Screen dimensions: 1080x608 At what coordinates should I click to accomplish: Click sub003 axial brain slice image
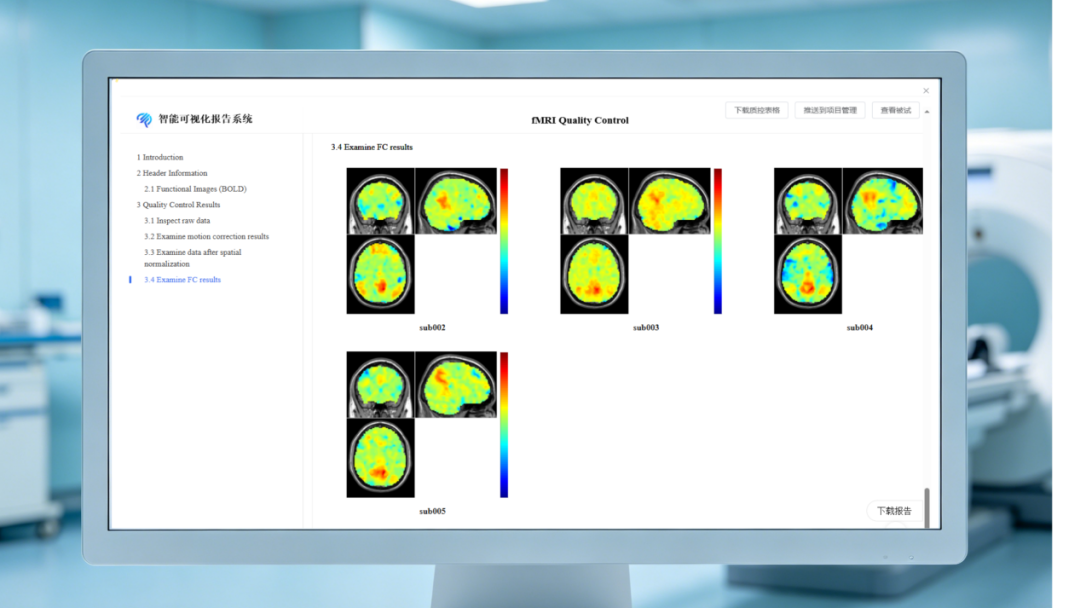[594, 274]
